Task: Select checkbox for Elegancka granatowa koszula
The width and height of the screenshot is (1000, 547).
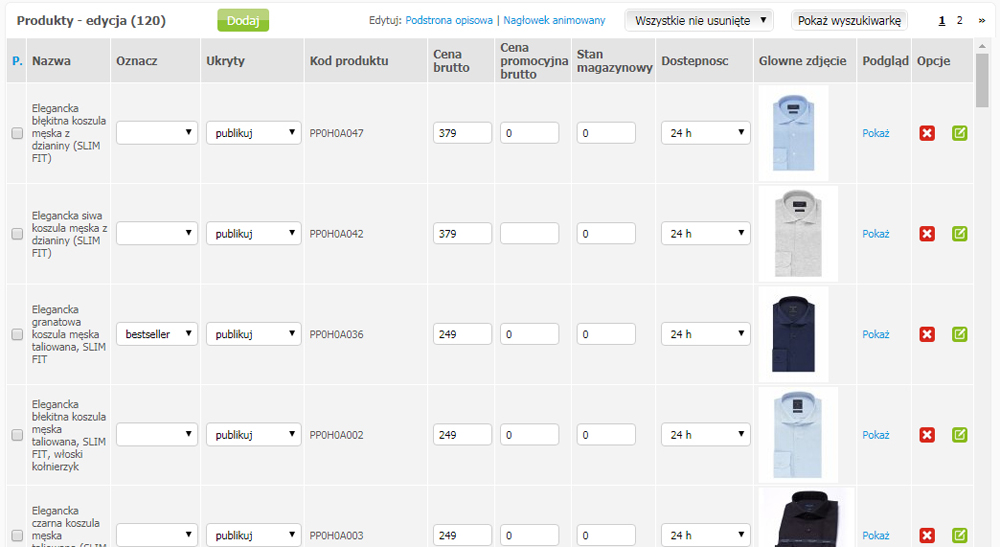Action: [x=17, y=334]
